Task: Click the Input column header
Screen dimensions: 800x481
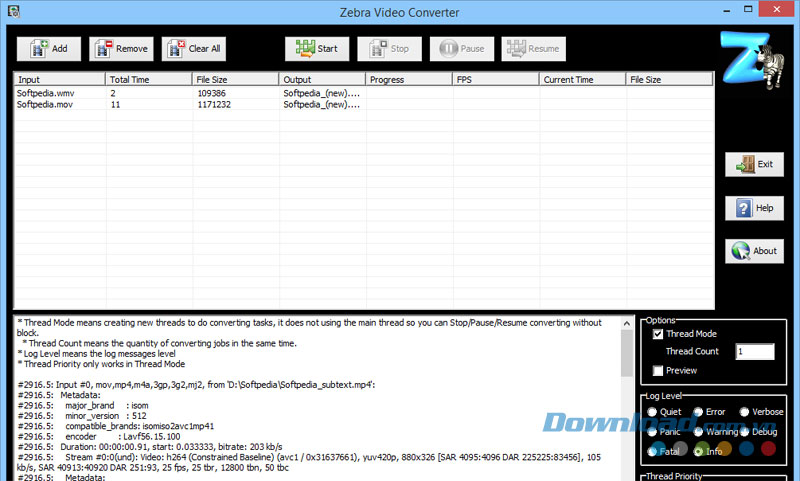Action: (x=59, y=79)
